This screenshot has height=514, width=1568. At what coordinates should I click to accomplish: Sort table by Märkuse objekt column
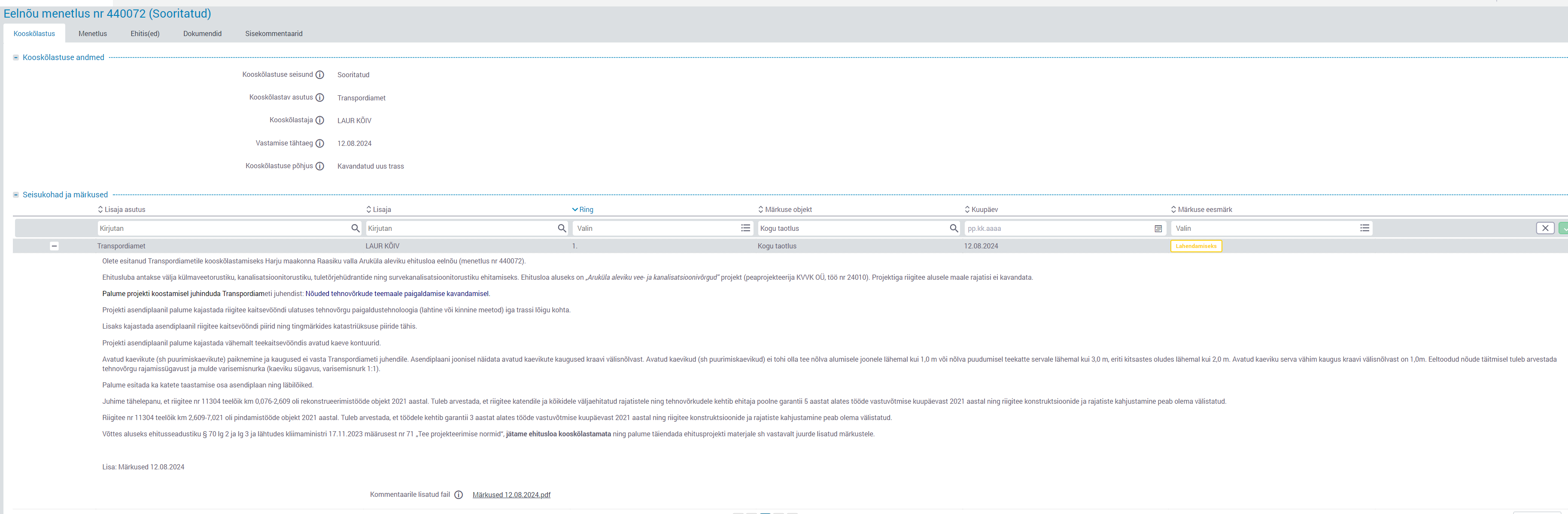coord(784,209)
